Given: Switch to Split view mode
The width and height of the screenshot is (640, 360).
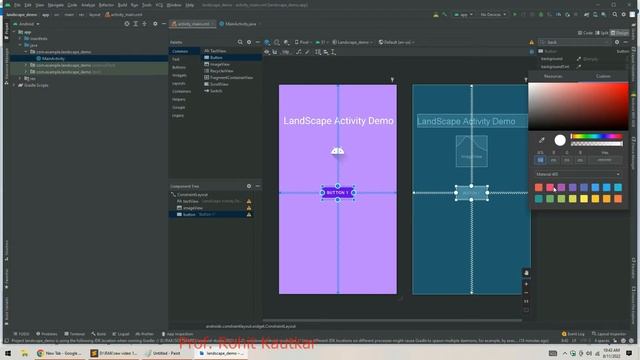Looking at the screenshot, I should (602, 33).
